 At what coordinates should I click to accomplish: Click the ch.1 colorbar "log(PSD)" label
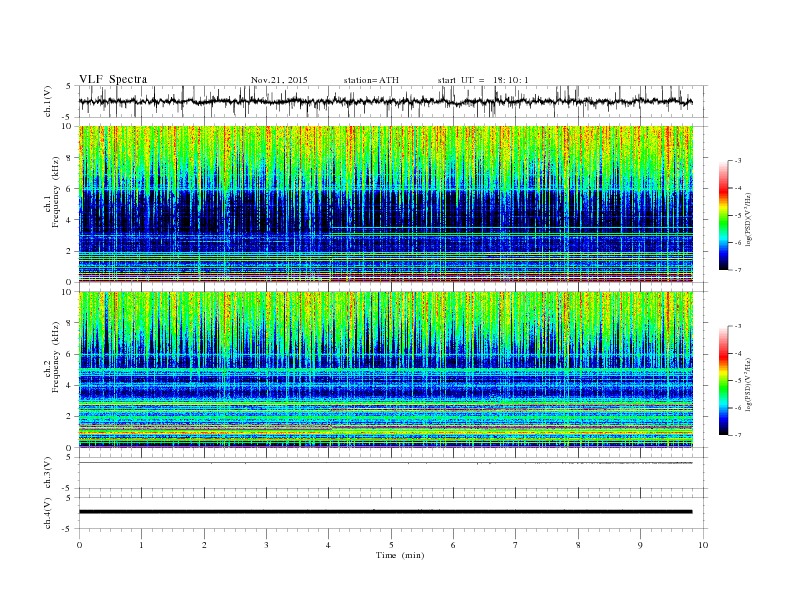pyautogui.click(x=749, y=220)
